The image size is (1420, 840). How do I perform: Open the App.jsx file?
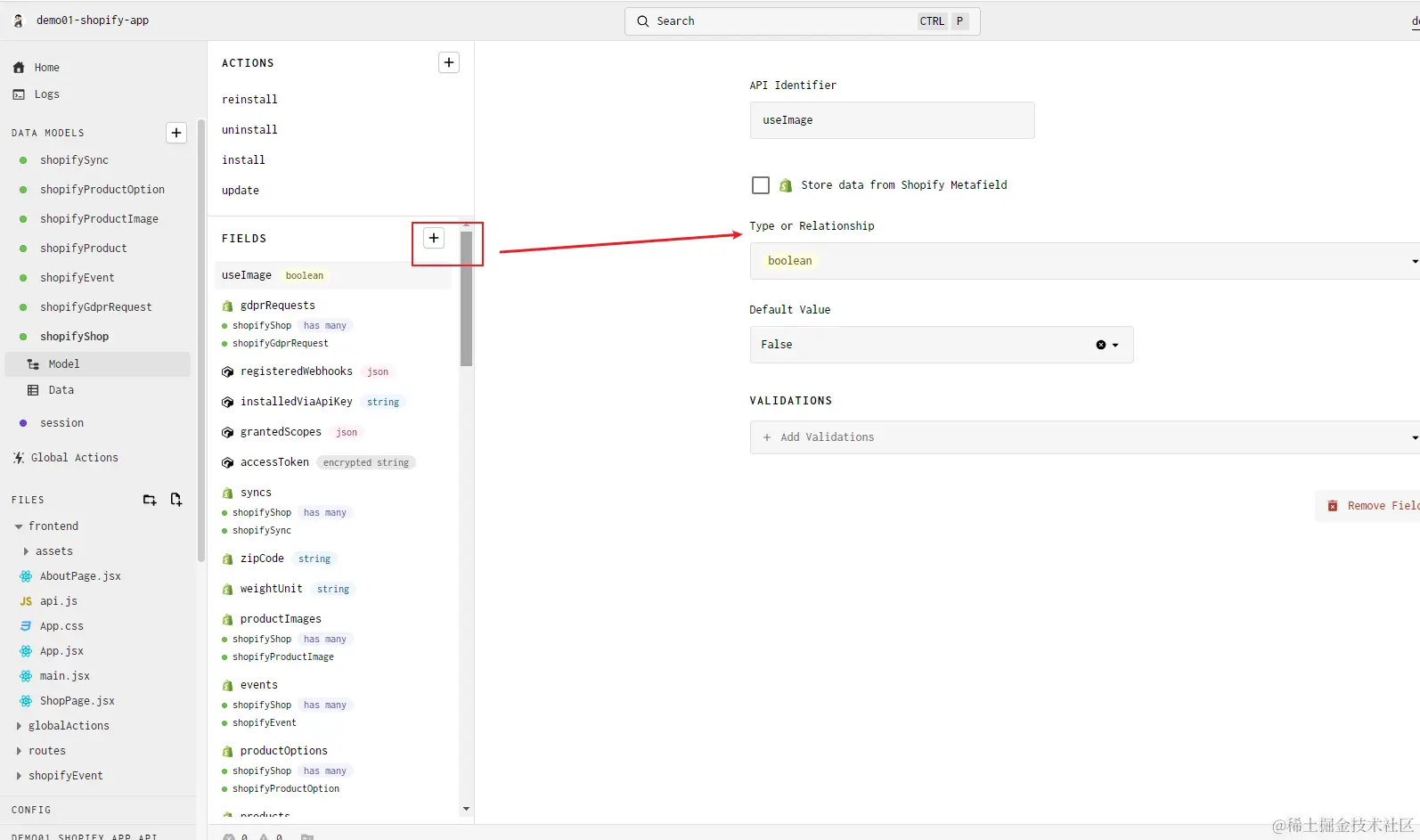[61, 651]
